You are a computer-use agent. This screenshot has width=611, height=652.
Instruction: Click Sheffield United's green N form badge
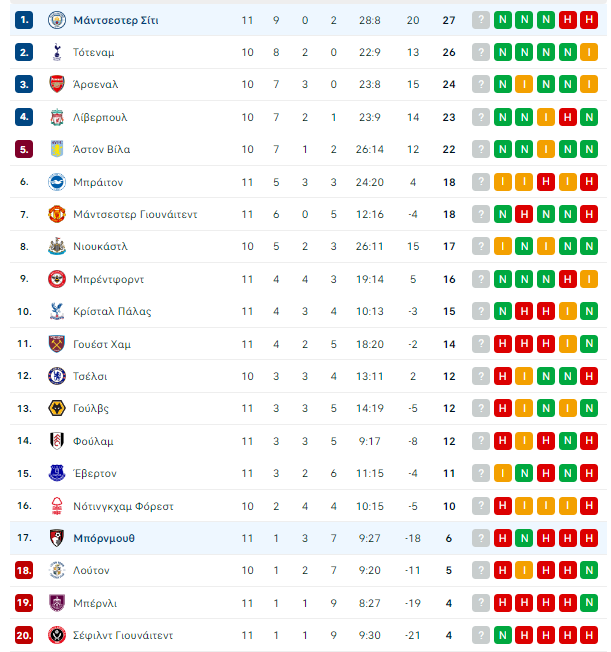[x=502, y=635]
